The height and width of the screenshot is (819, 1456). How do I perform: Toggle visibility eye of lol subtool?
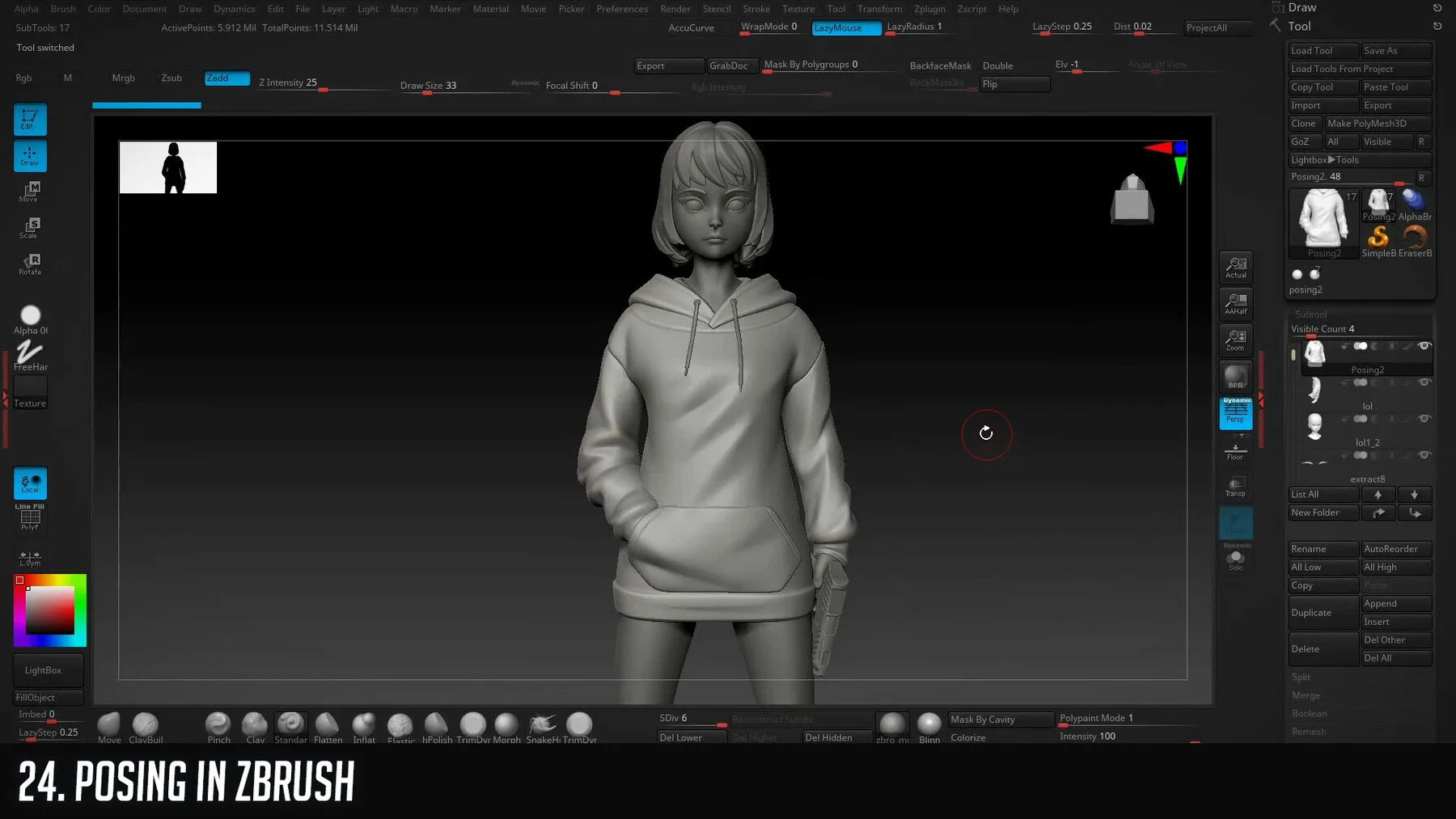[1424, 382]
